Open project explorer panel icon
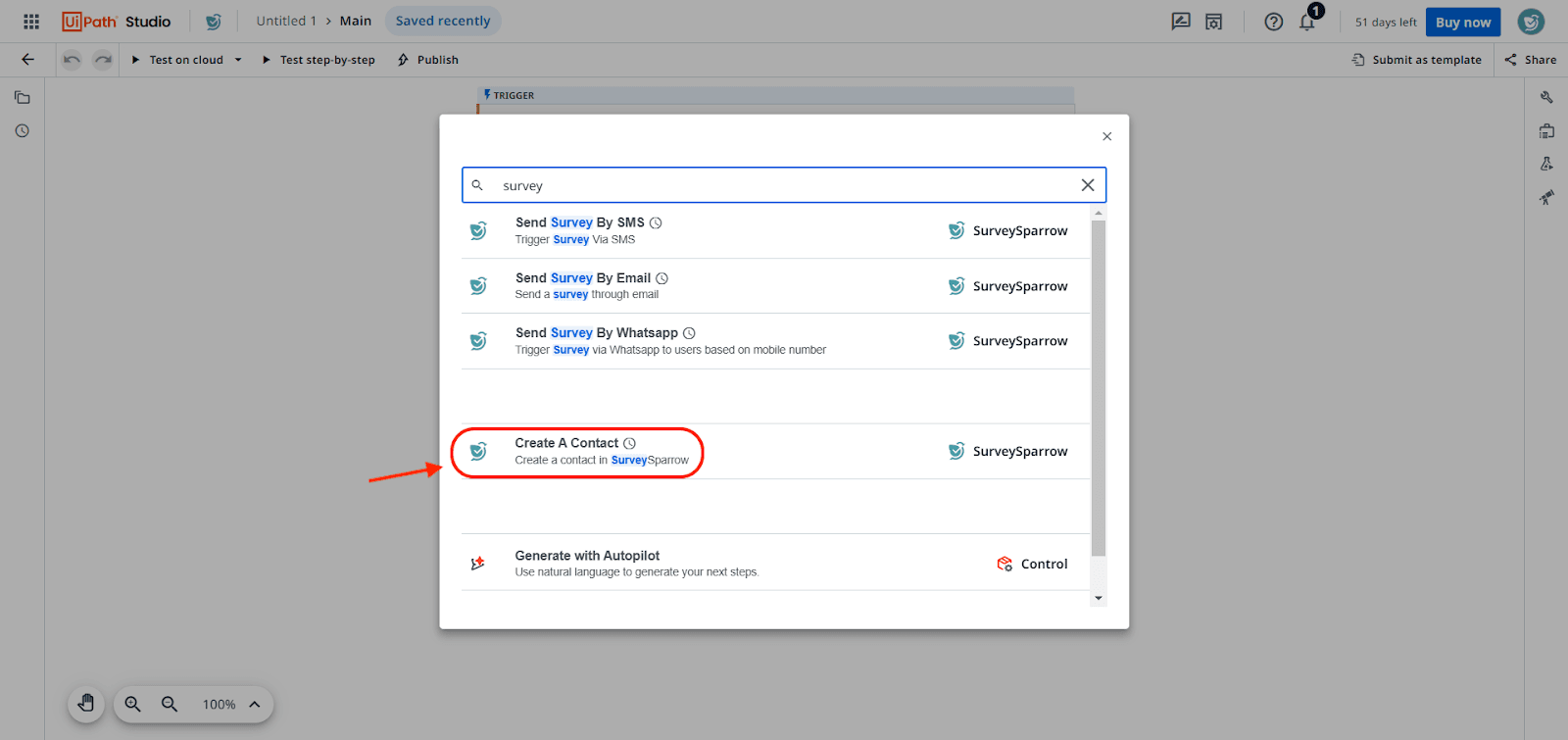The image size is (1568, 740). click(x=22, y=98)
